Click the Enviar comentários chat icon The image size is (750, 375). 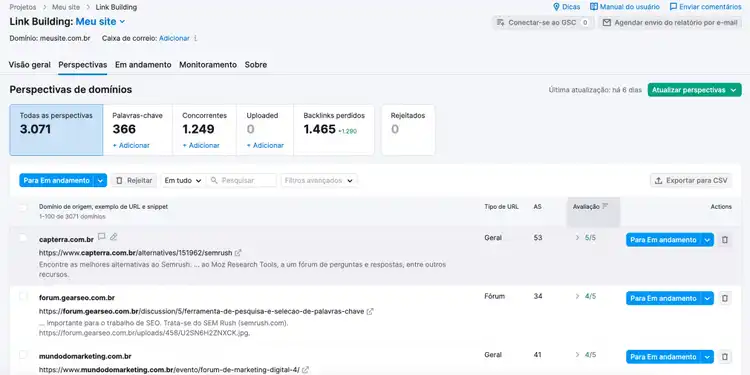click(673, 7)
